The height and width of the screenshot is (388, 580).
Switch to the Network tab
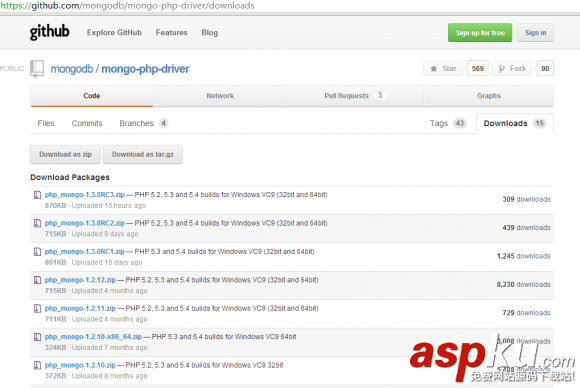(220, 96)
